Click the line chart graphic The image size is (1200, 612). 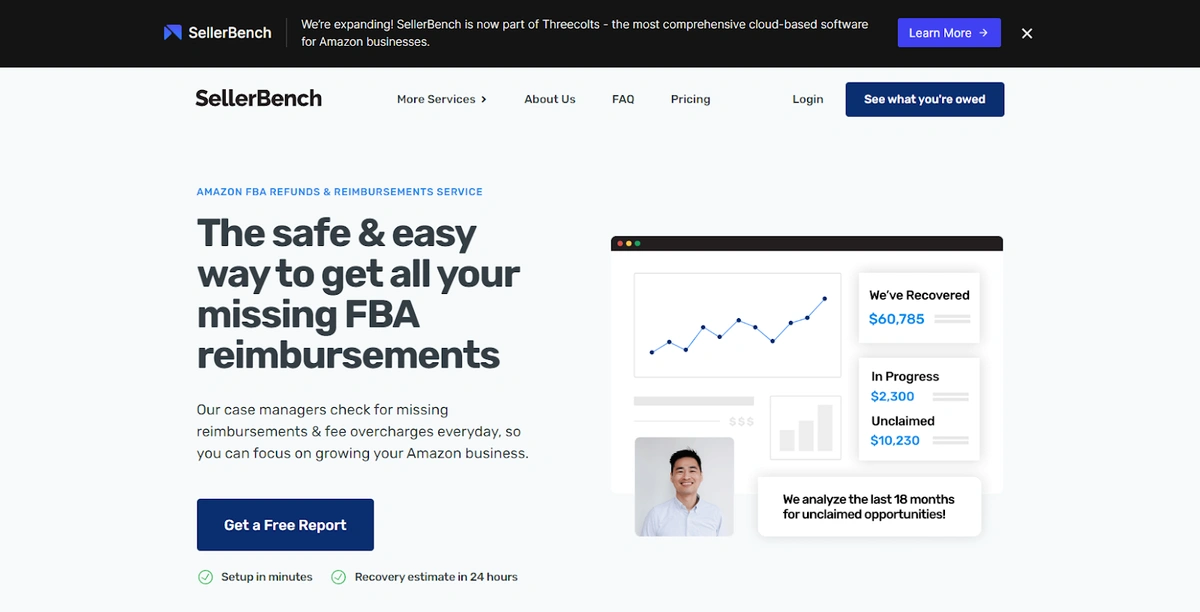(738, 325)
